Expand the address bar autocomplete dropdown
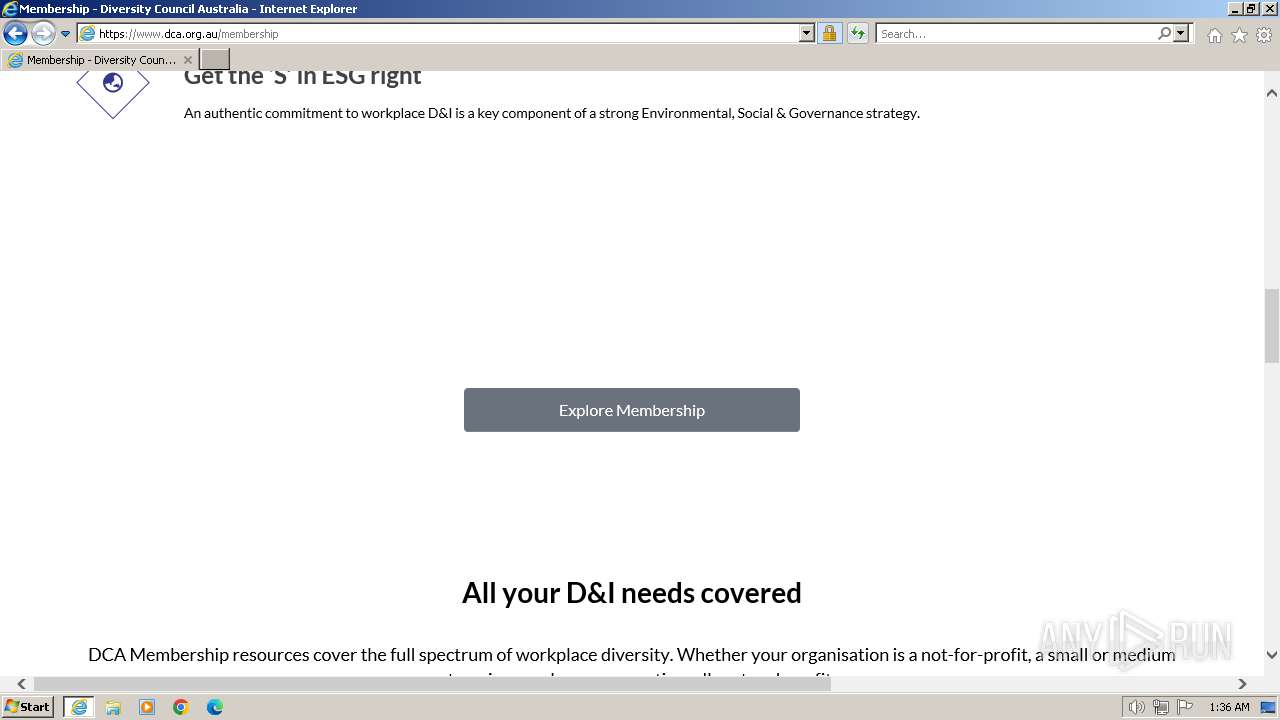This screenshot has width=1280, height=720. [807, 34]
